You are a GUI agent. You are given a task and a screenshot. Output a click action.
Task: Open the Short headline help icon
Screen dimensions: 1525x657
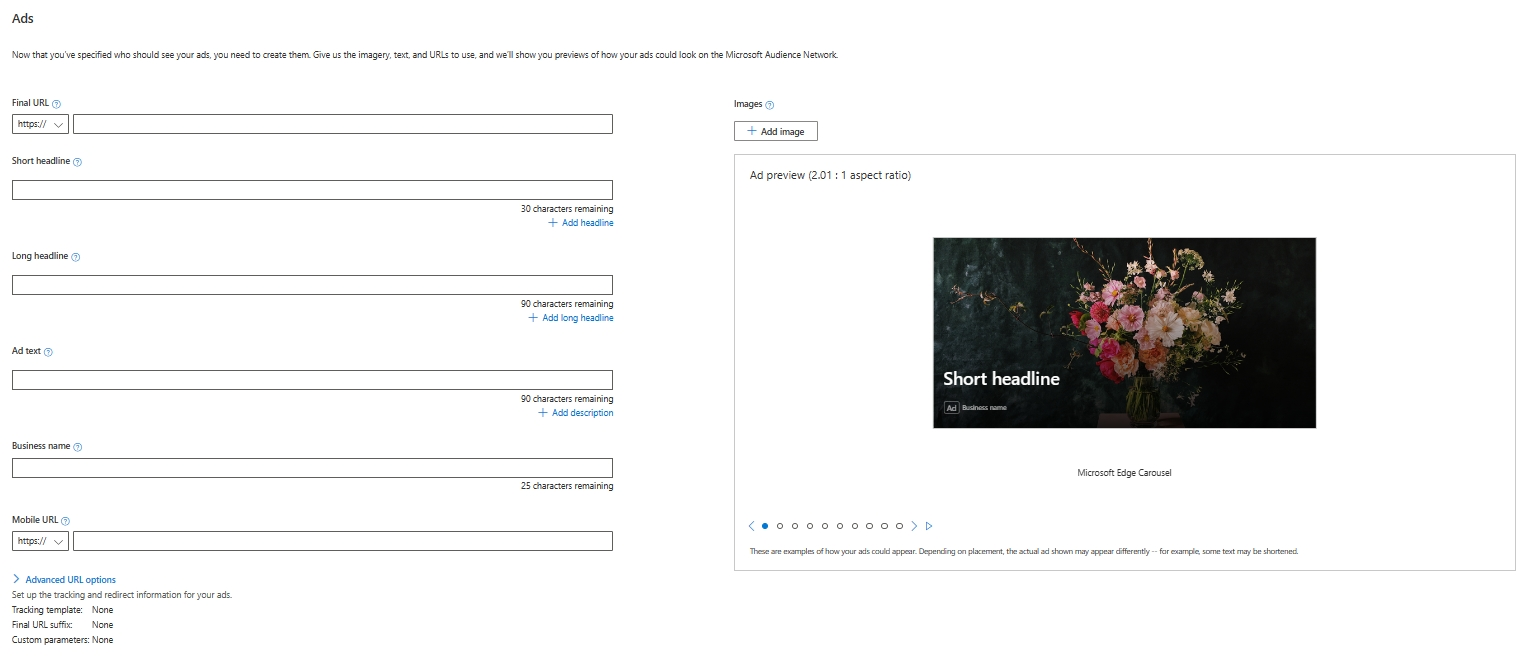click(77, 162)
